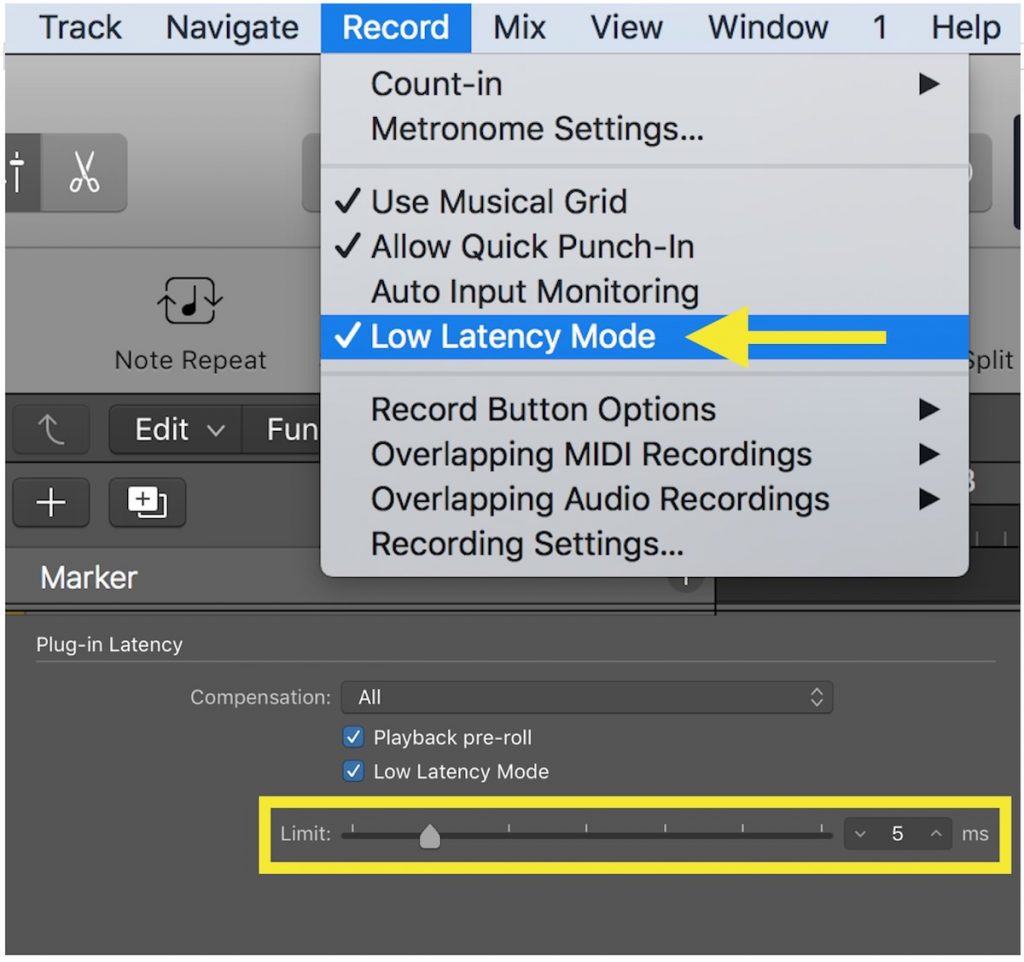Increase the Limit ms value with up arrow

tap(936, 834)
